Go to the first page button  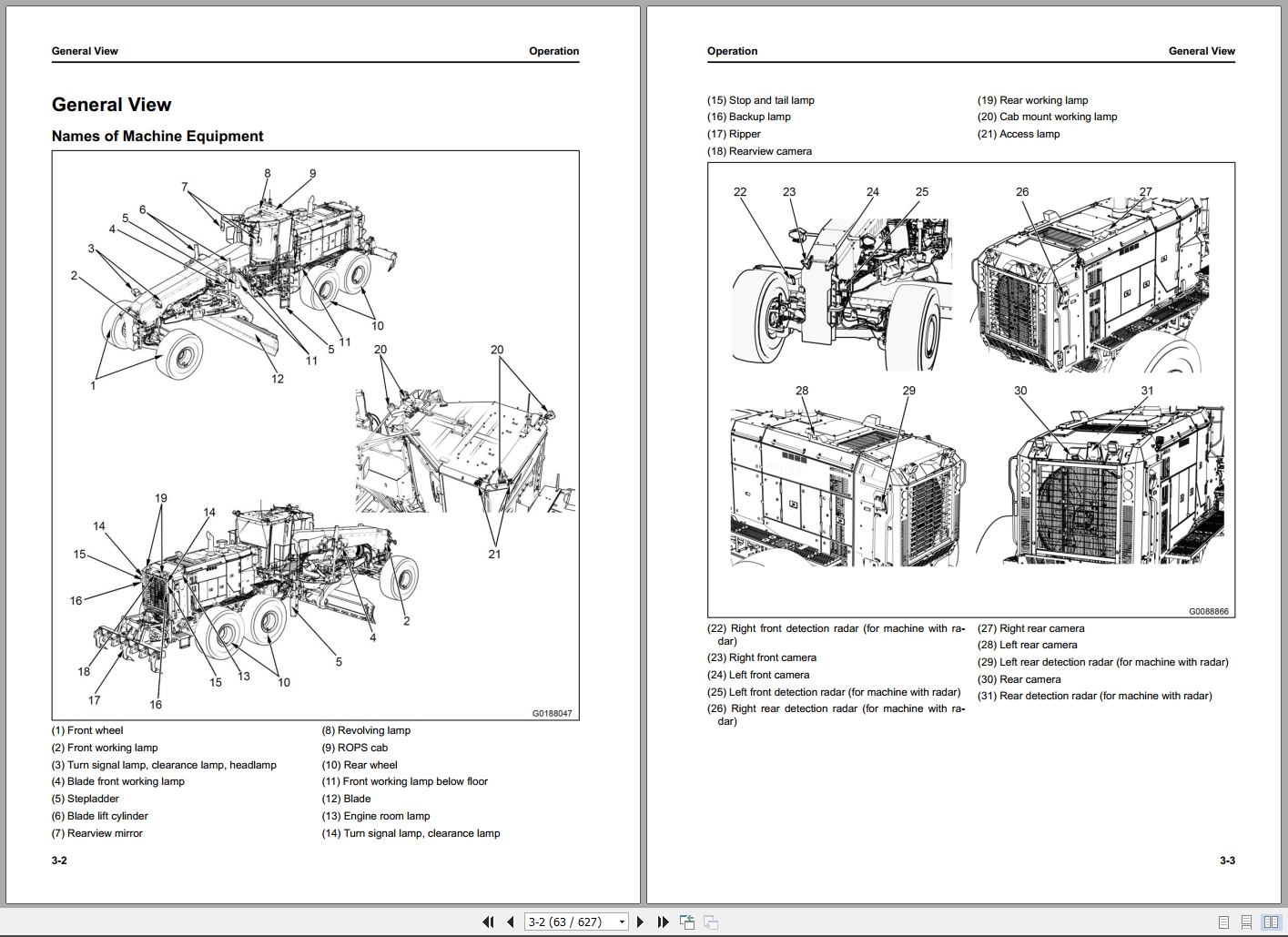(488, 922)
